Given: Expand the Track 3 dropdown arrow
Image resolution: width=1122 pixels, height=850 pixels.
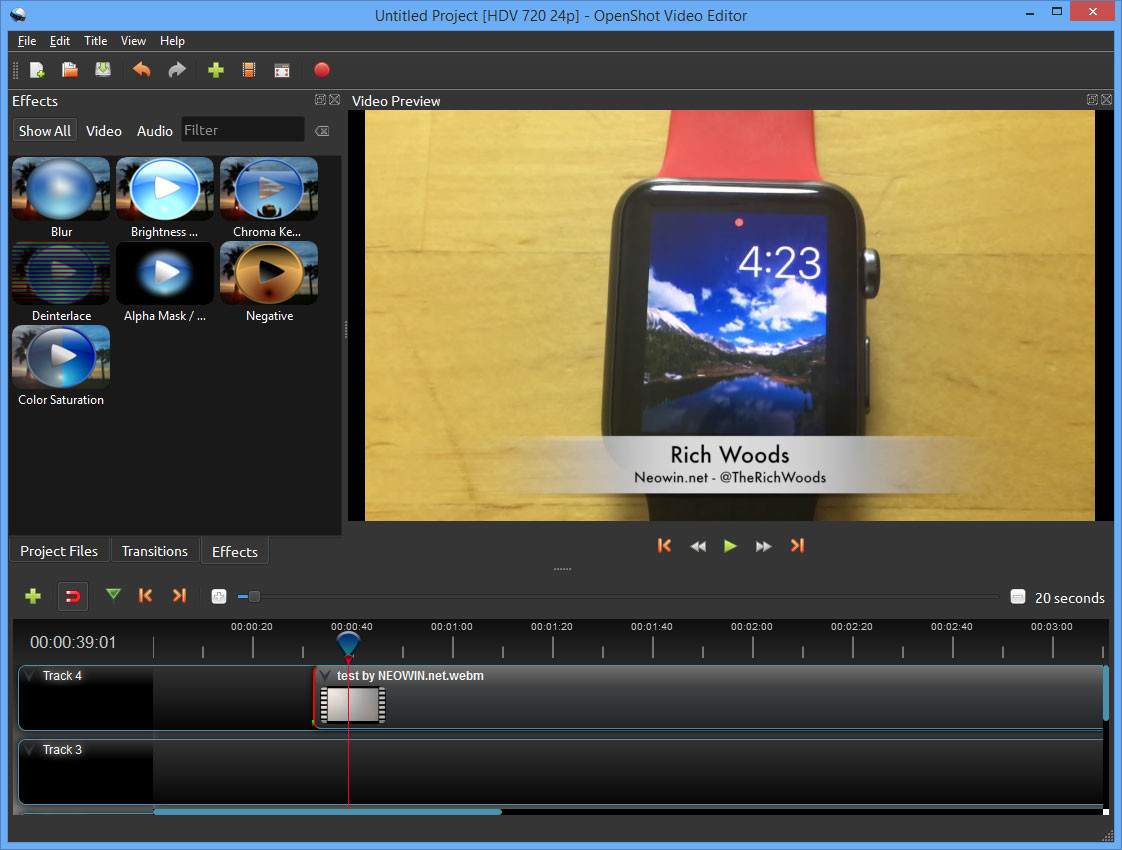Looking at the screenshot, I should (30, 749).
